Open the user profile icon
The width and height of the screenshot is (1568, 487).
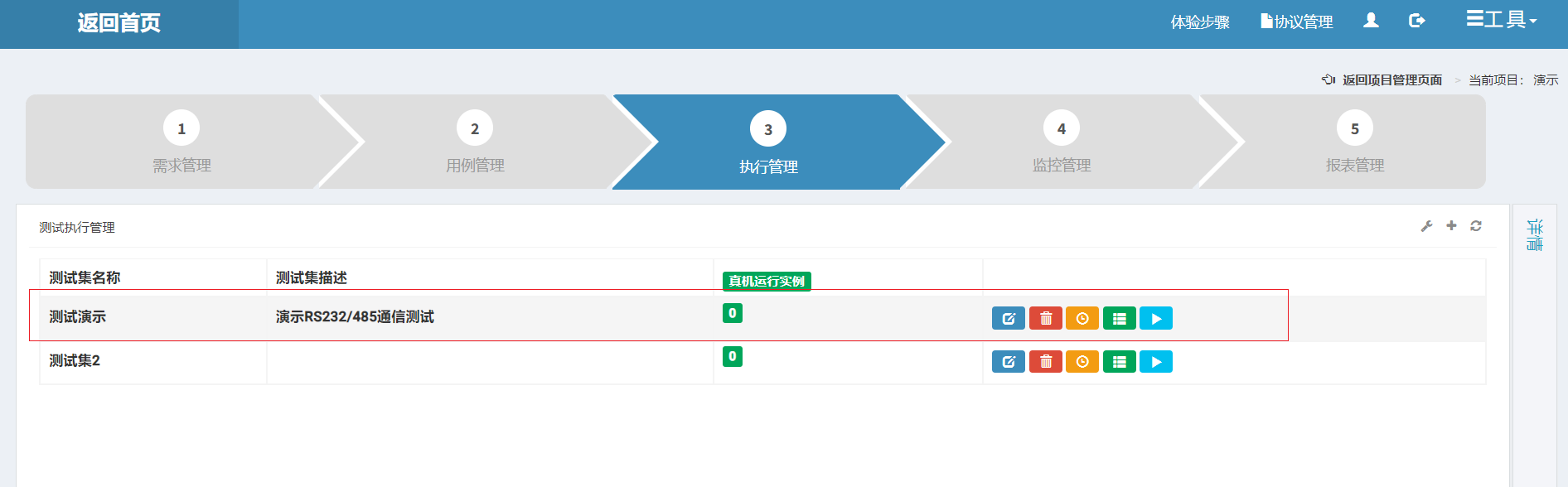pyautogui.click(x=1372, y=21)
